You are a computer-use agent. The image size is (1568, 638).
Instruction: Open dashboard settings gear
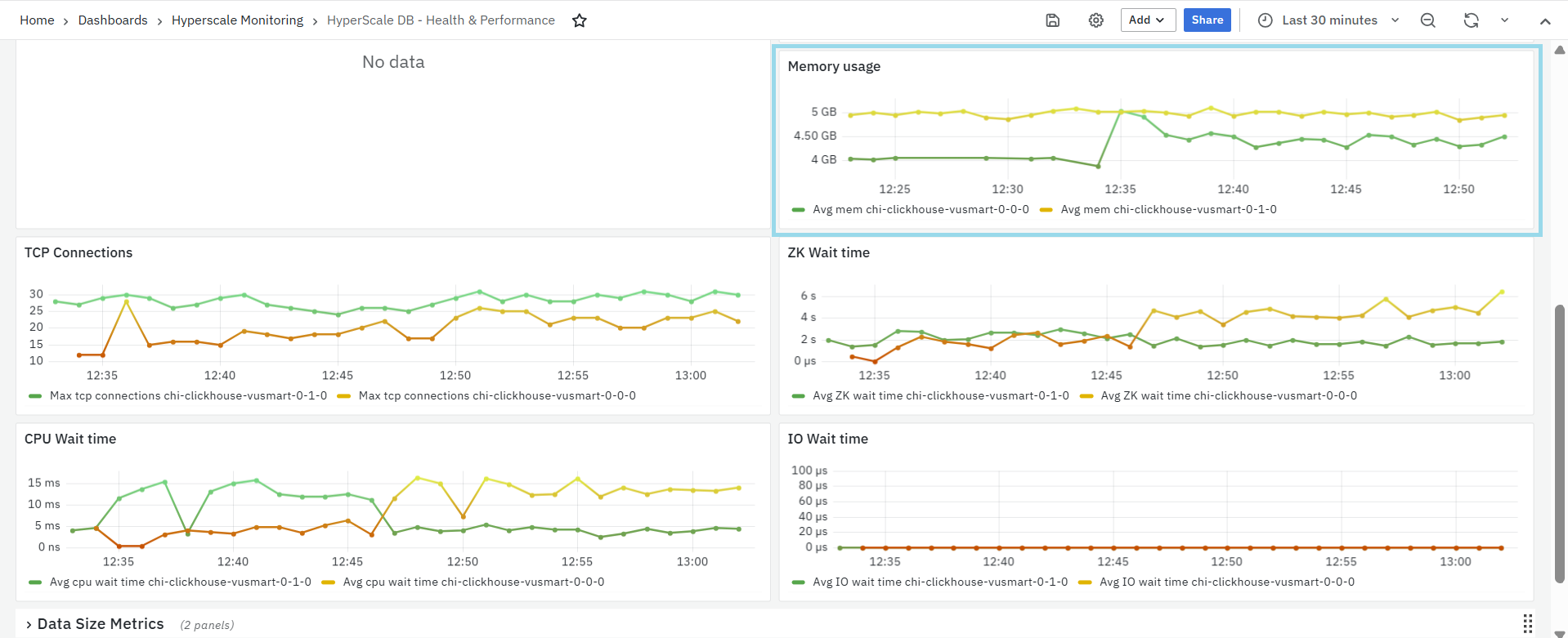point(1096,20)
